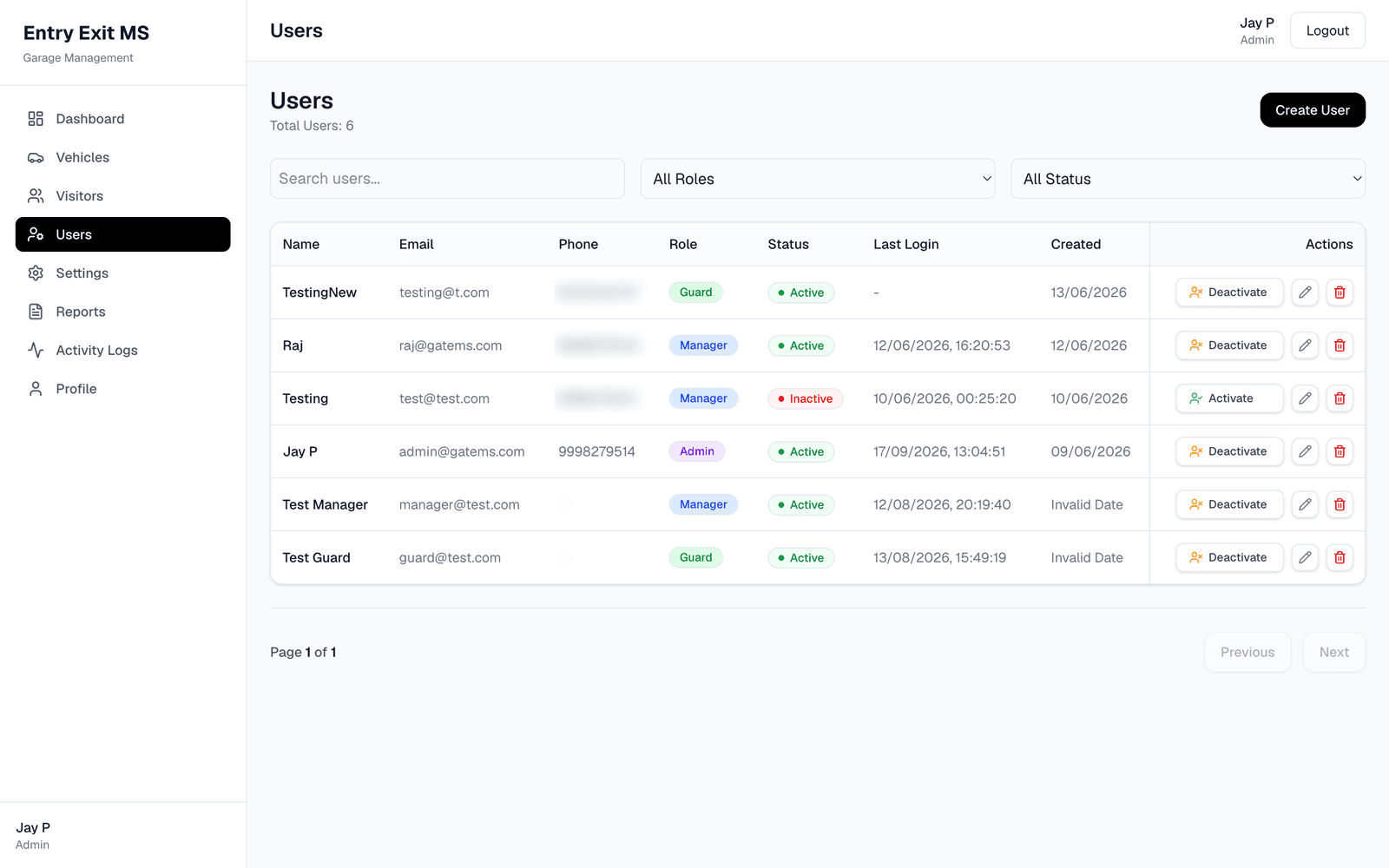Click the Logout button

tap(1327, 30)
